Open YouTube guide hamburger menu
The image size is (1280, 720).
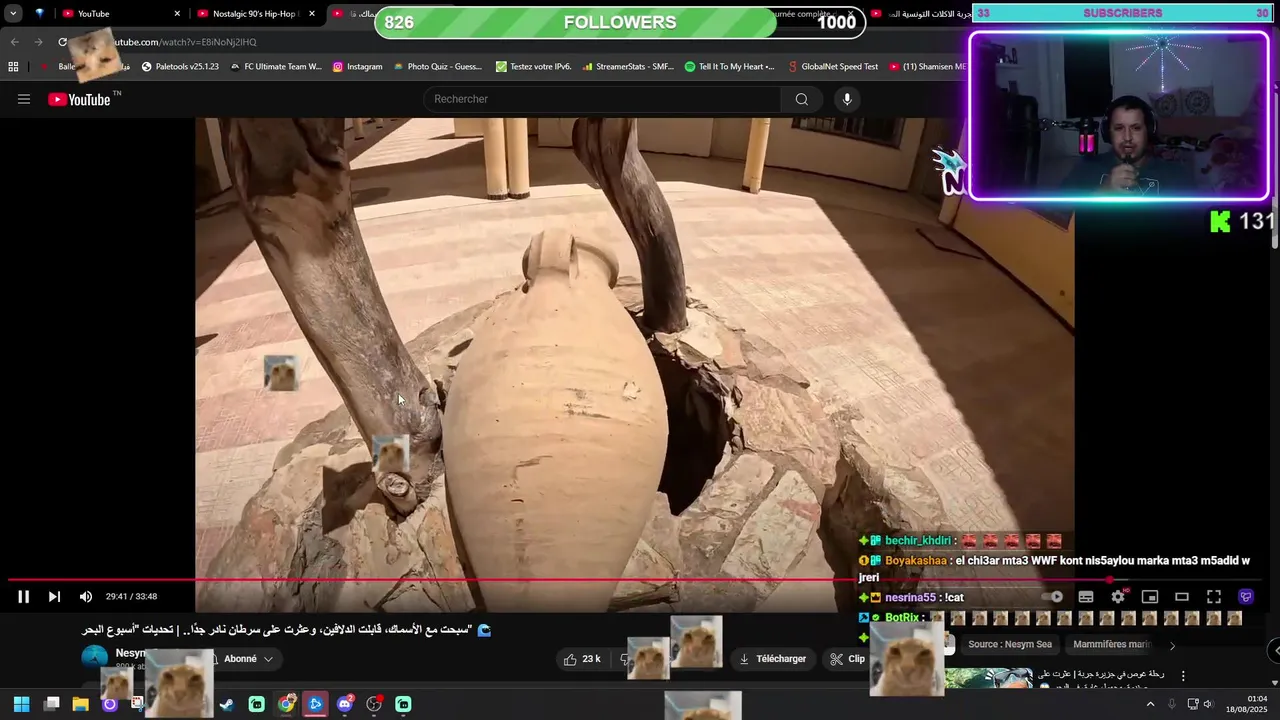(24, 99)
